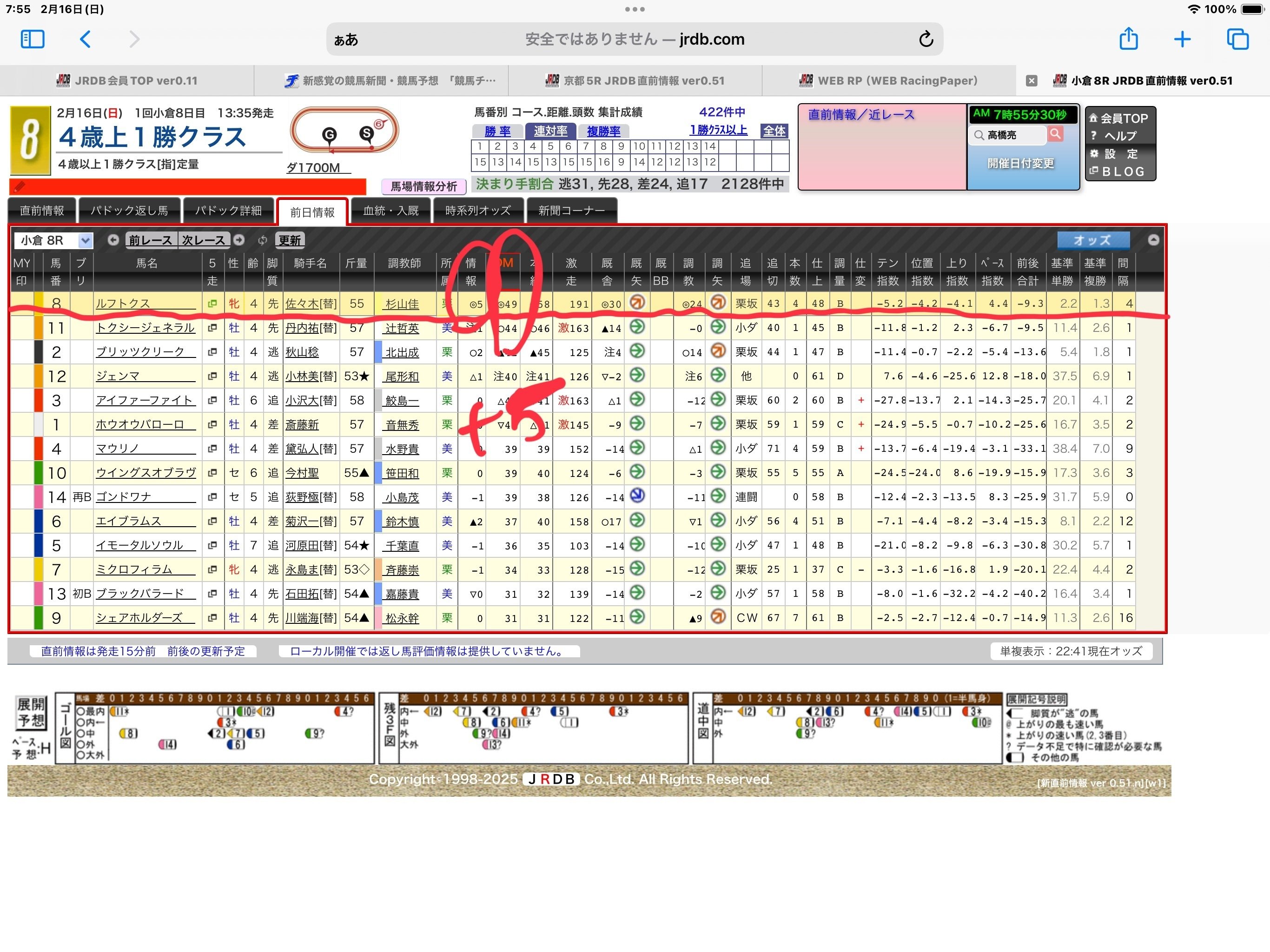Open horse link シェアホルダーズ
Image resolution: width=1270 pixels, height=952 pixels.
(145, 617)
